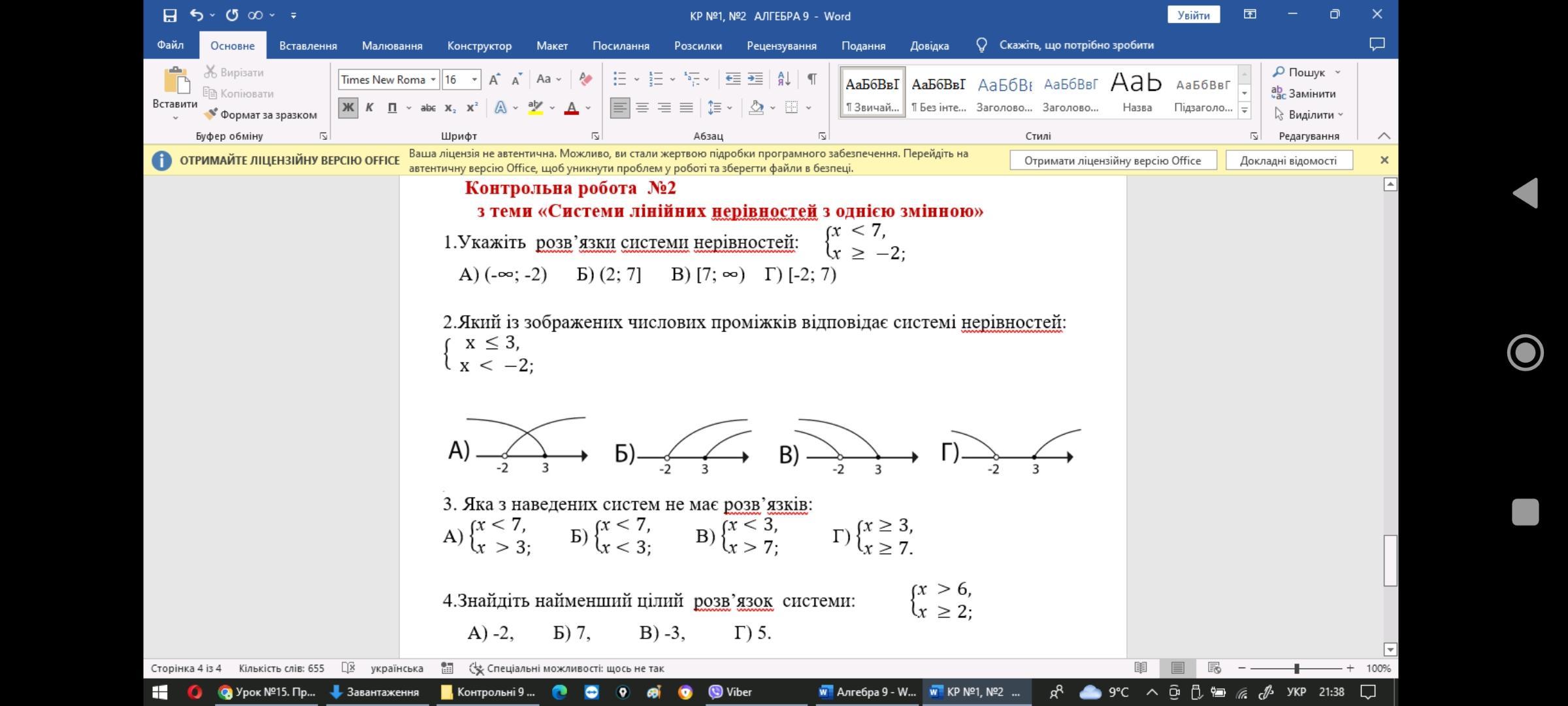
Task: Click the Save icon in title bar
Action: coord(170,15)
